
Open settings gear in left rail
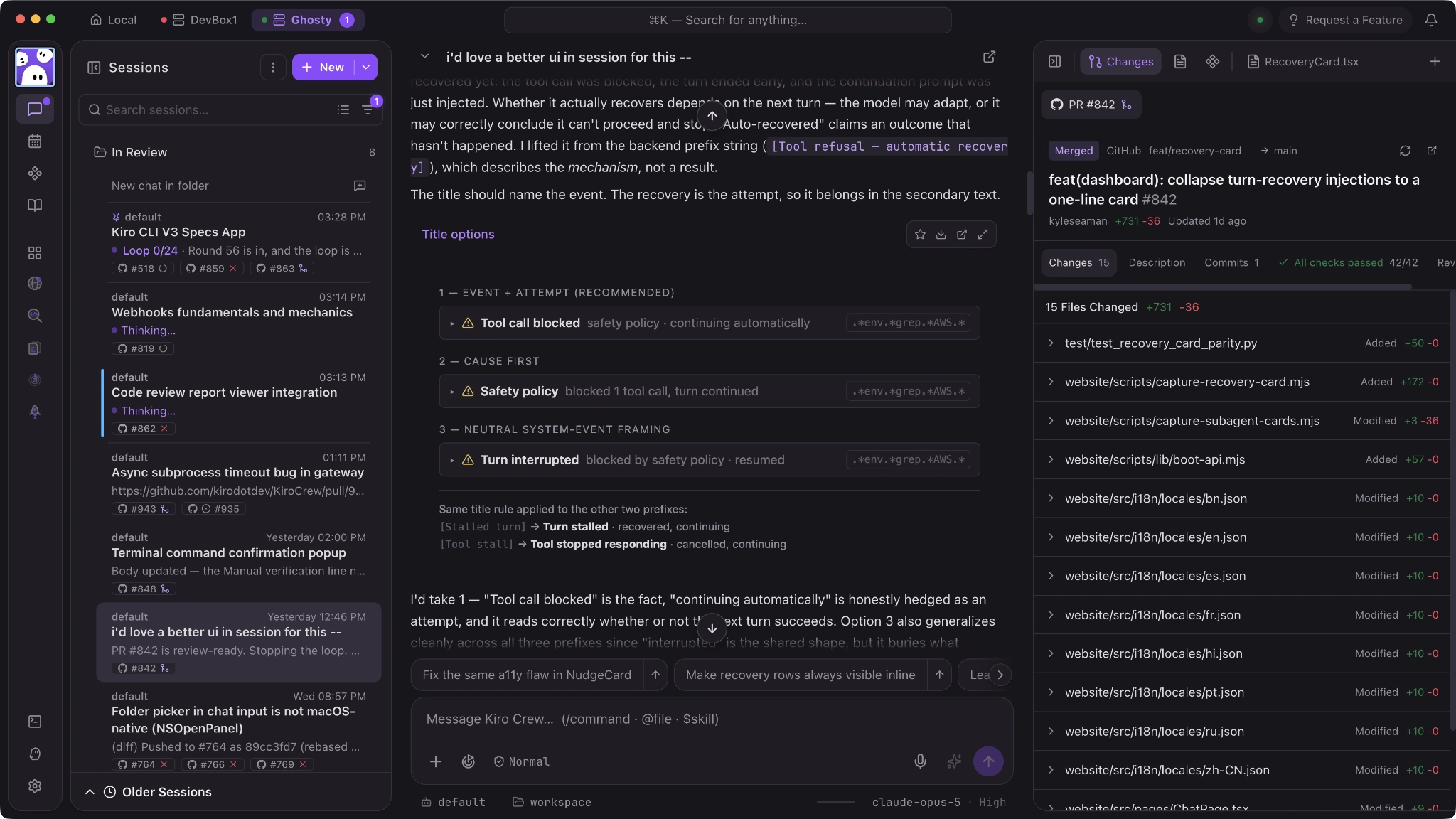tap(35, 786)
